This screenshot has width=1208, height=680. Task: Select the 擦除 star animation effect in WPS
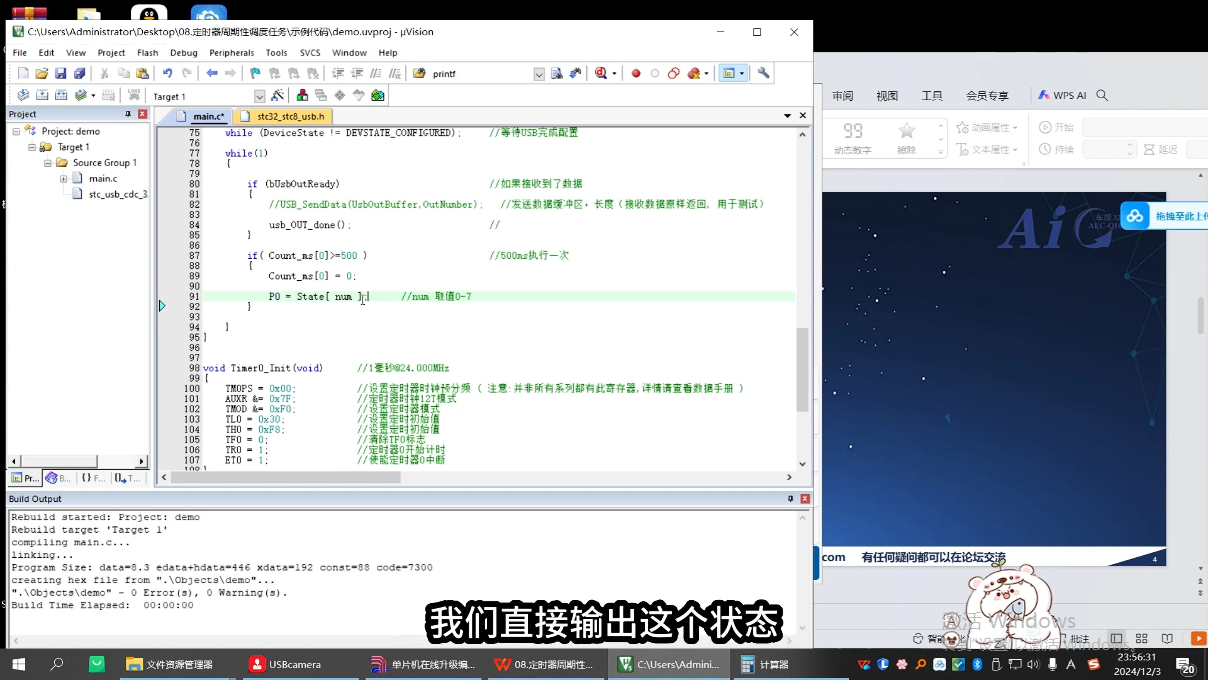(906, 139)
